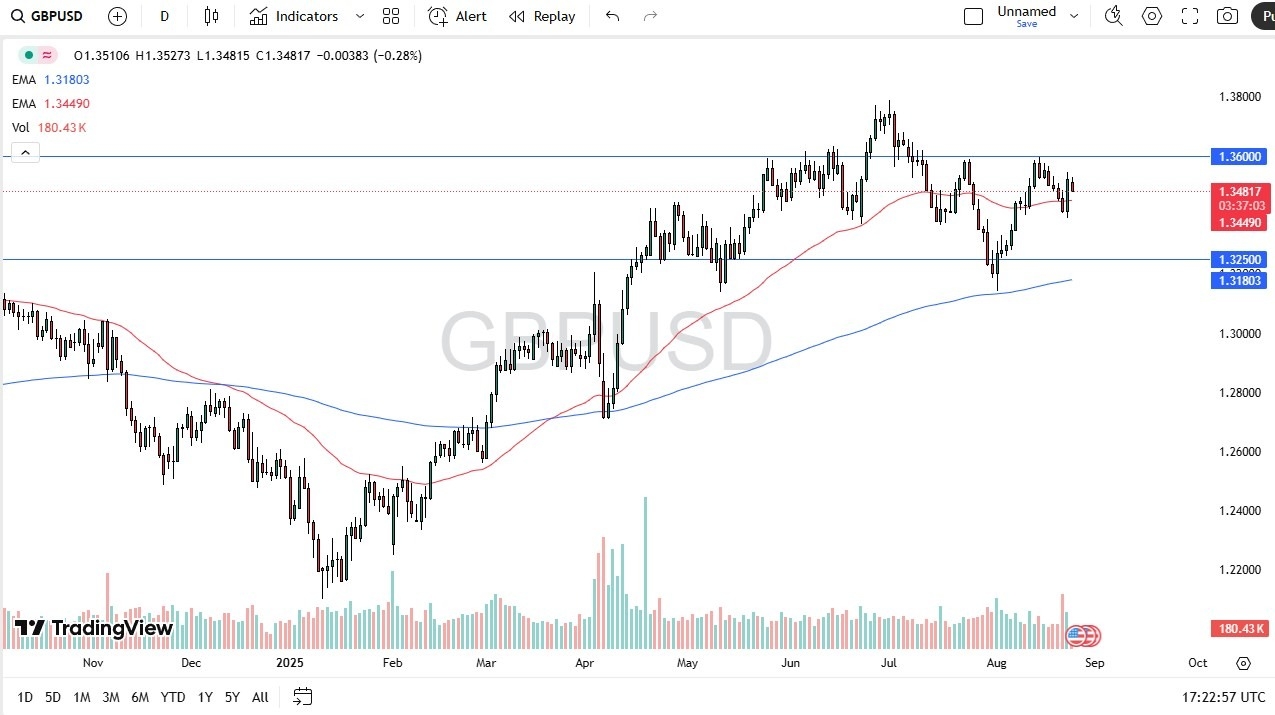Take a chart snapshot with the camera icon
The image size is (1275, 715).
pyautogui.click(x=1227, y=16)
